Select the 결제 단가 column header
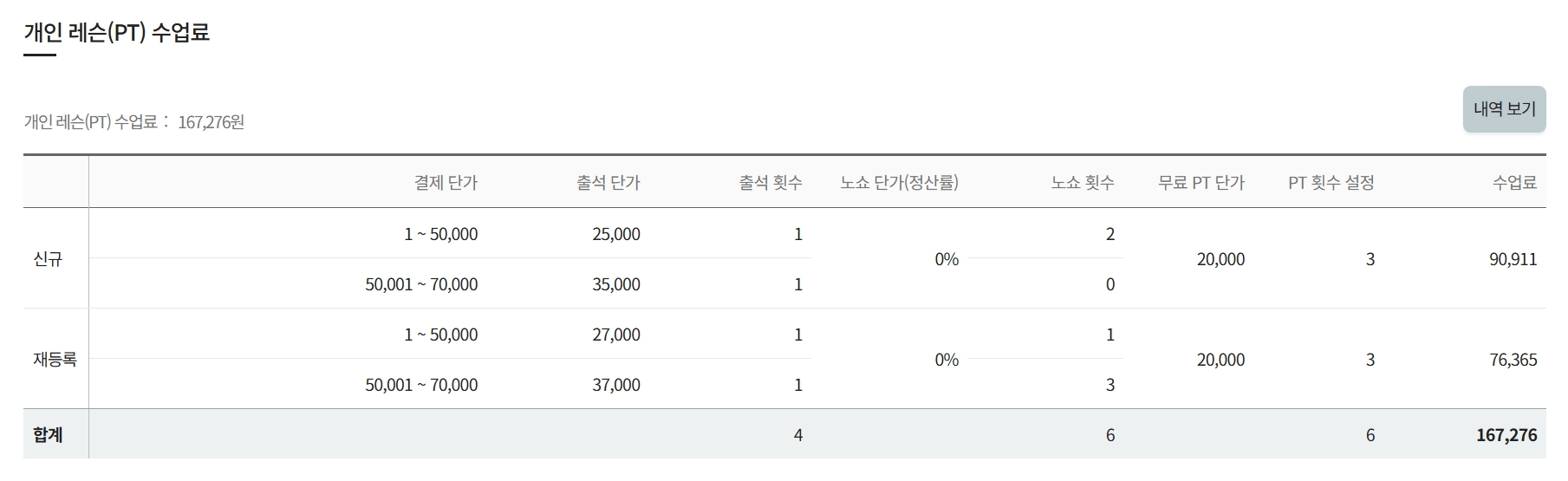This screenshot has width=1568, height=481. click(446, 183)
